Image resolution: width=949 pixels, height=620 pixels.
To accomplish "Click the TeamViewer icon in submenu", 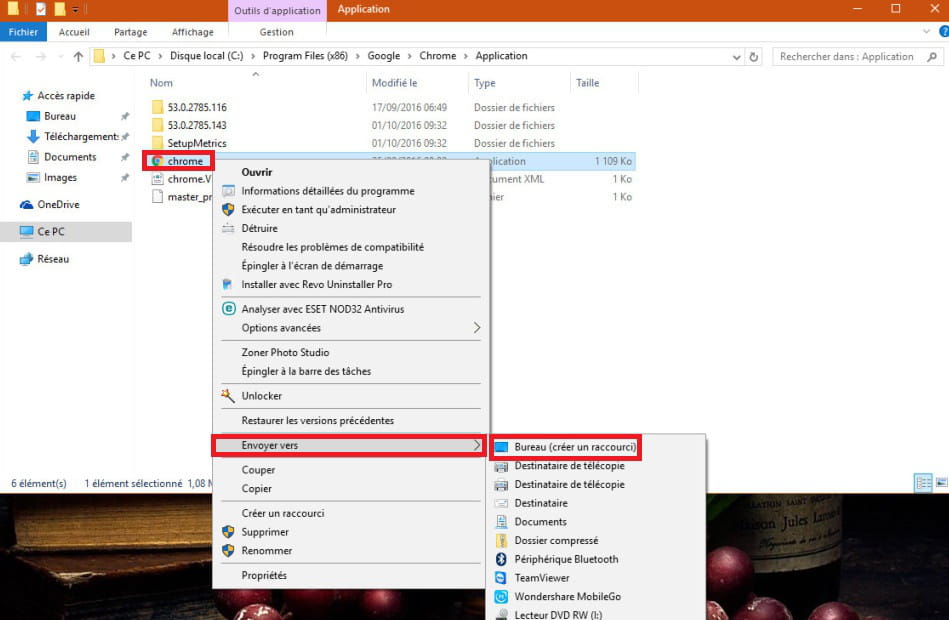I will (x=502, y=578).
